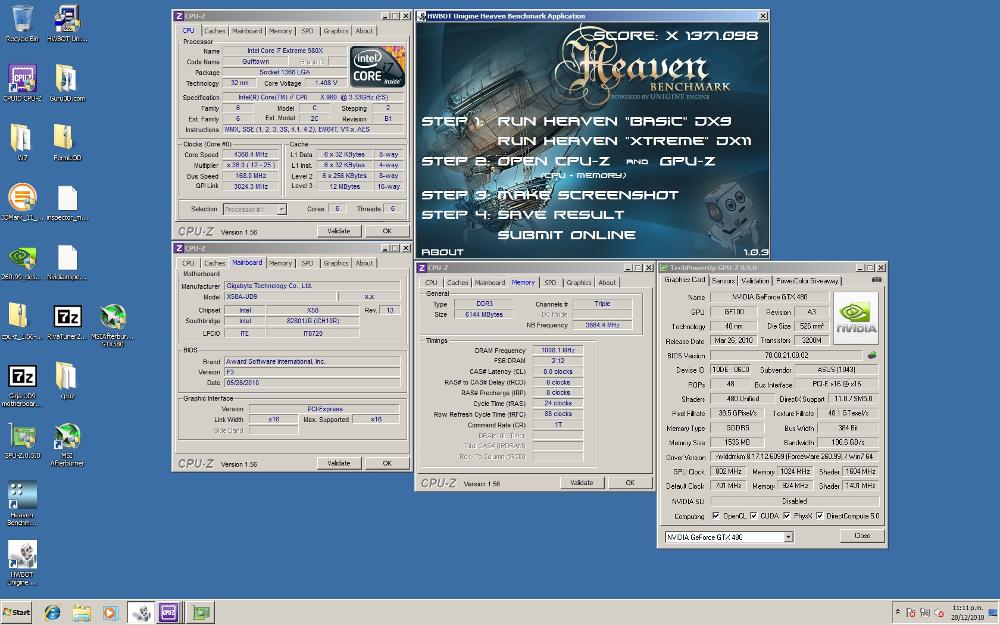Click Validate in Mainboard CPU-Z window
1000x625 pixels.
click(339, 463)
